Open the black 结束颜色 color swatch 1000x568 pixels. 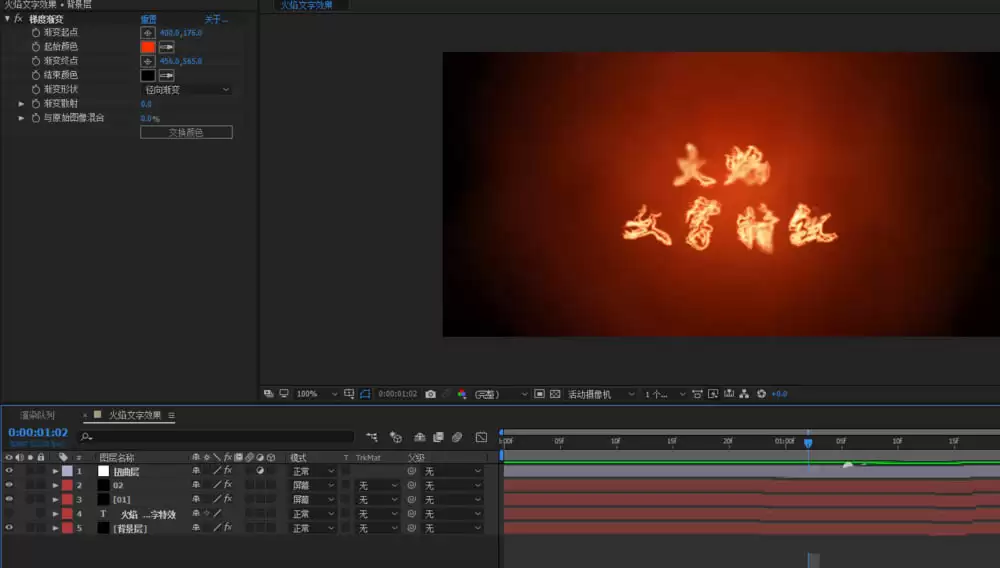point(148,75)
